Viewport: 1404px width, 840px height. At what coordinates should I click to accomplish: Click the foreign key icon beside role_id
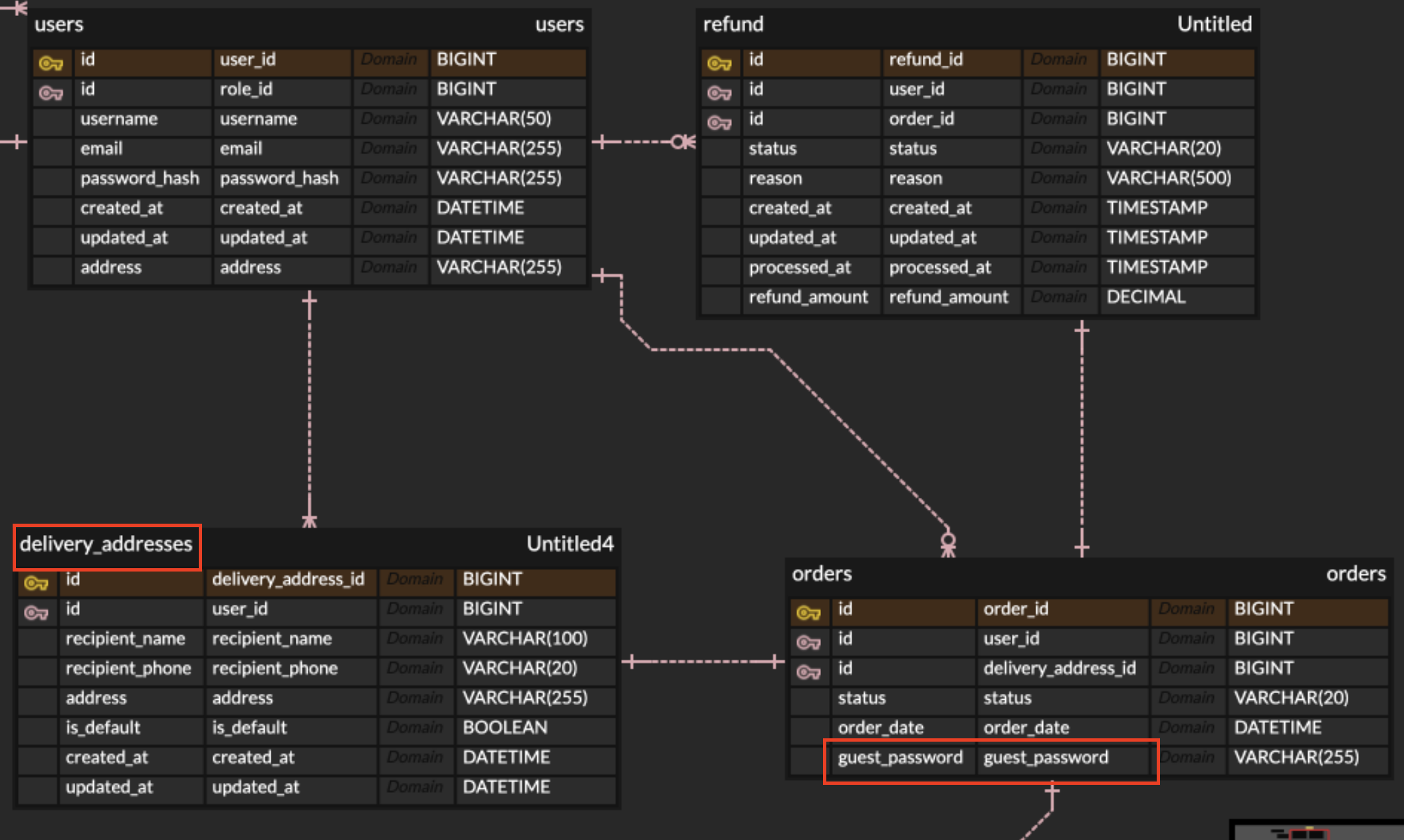(x=51, y=93)
